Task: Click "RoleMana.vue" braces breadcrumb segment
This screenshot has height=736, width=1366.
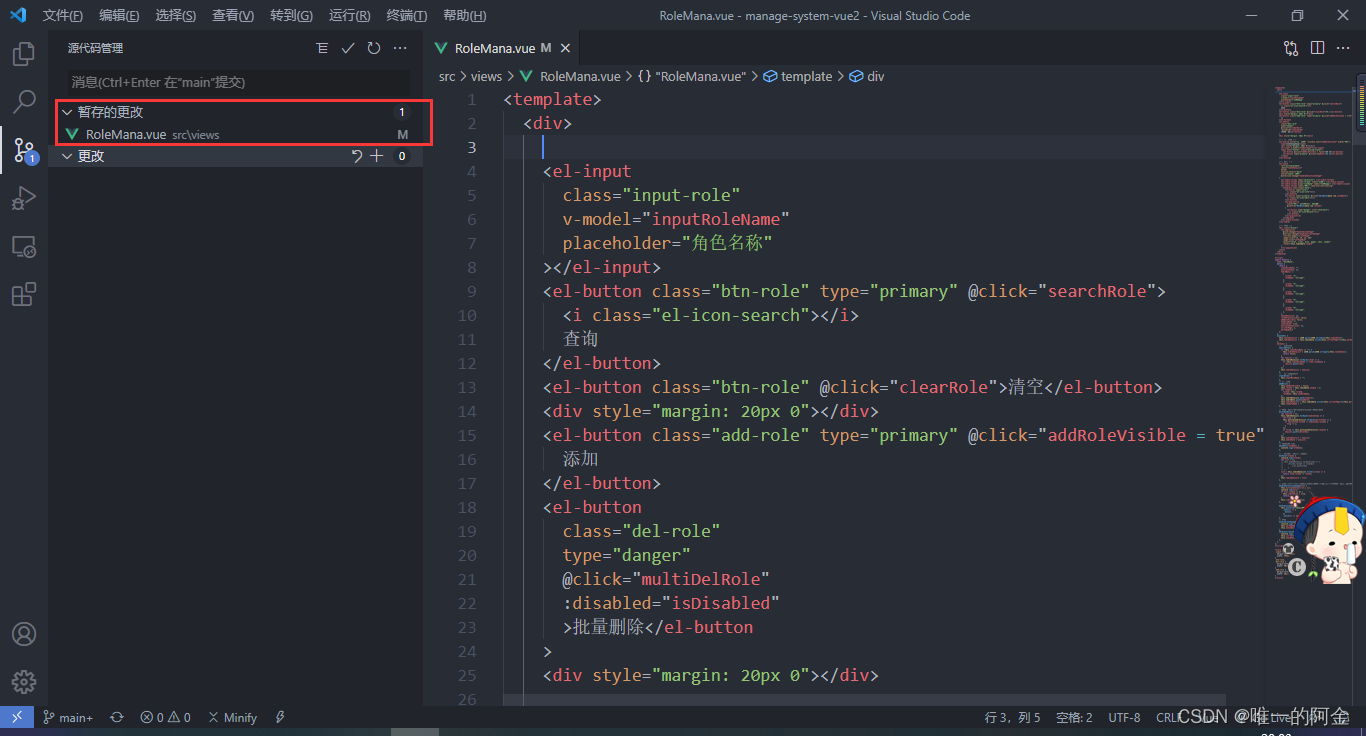Action: (x=692, y=76)
